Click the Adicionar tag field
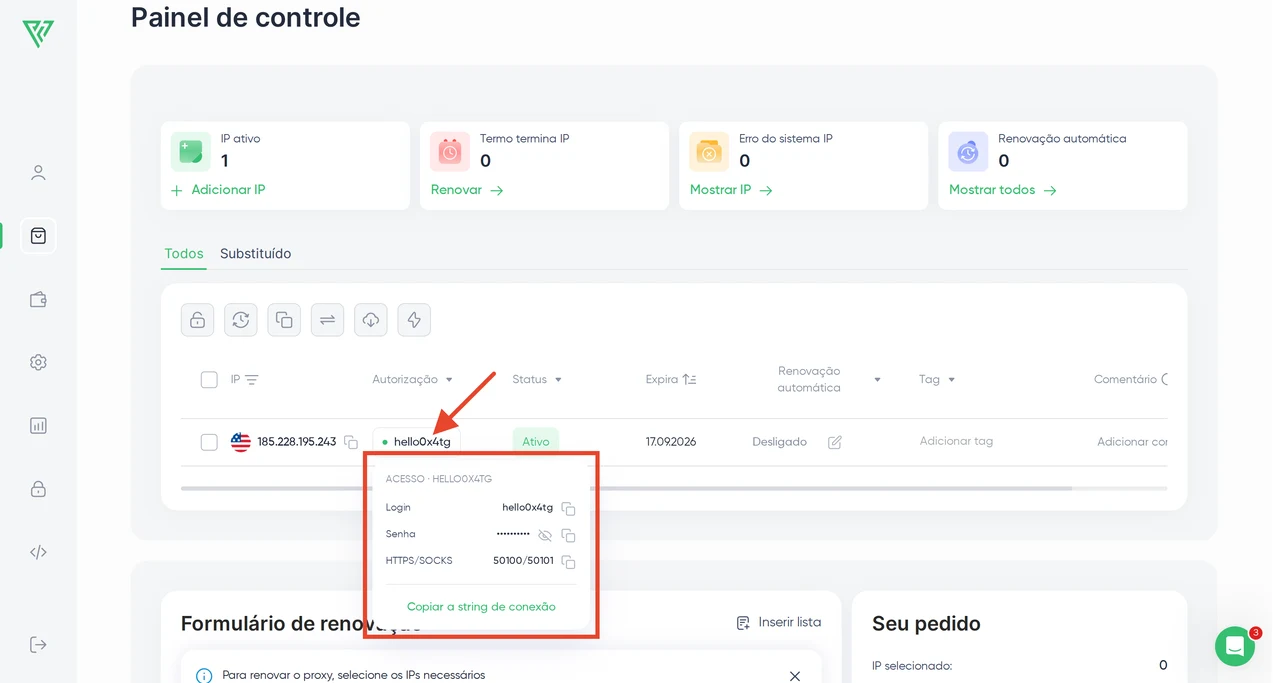The image size is (1280, 683). tap(957, 442)
